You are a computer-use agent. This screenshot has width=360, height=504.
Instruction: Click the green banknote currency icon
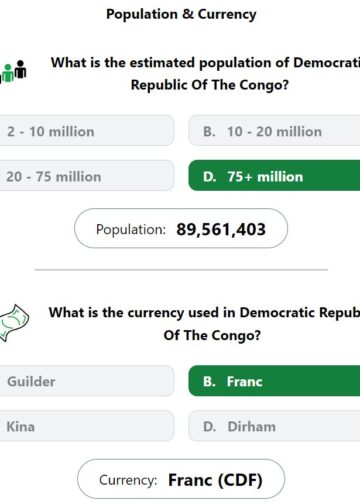pos(14,322)
